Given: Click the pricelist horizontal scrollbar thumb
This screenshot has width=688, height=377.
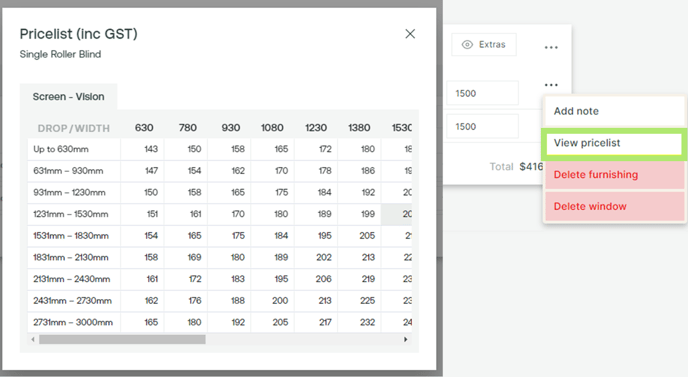Looking at the screenshot, I should [x=122, y=339].
